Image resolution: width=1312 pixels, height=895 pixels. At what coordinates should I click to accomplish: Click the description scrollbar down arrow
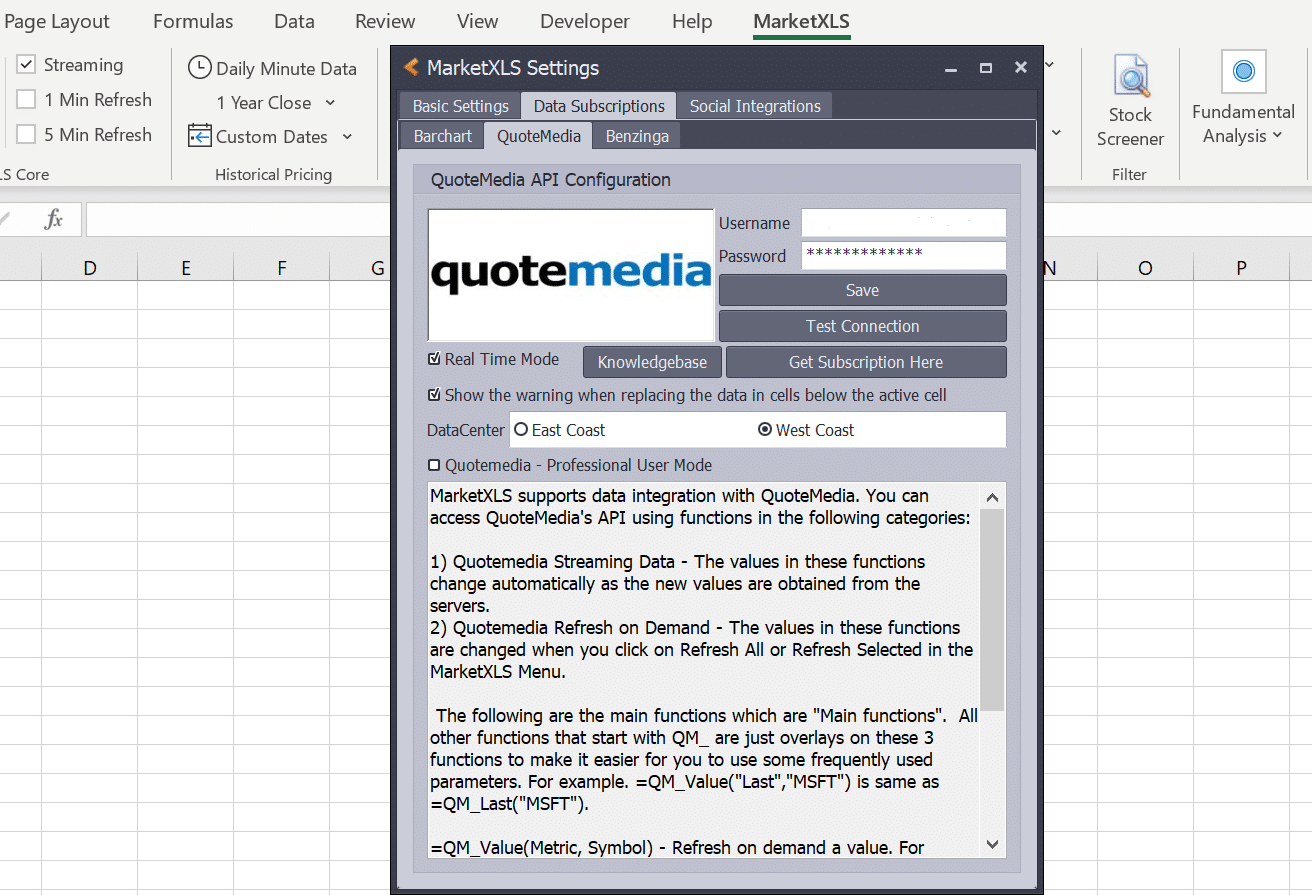pos(992,845)
